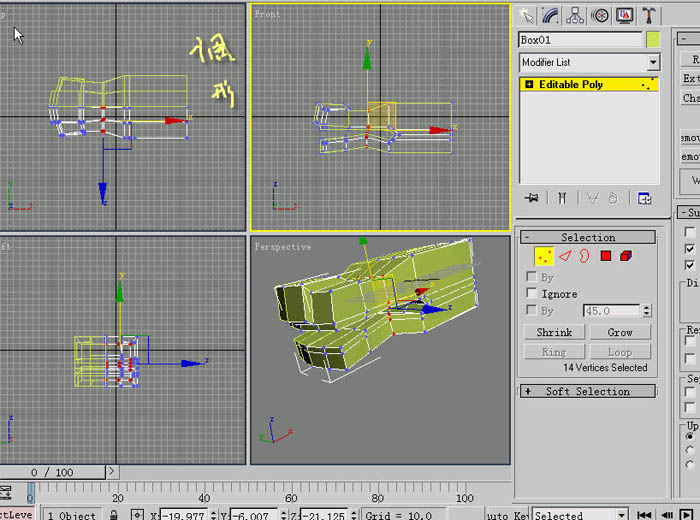Play the animation

tap(687, 515)
